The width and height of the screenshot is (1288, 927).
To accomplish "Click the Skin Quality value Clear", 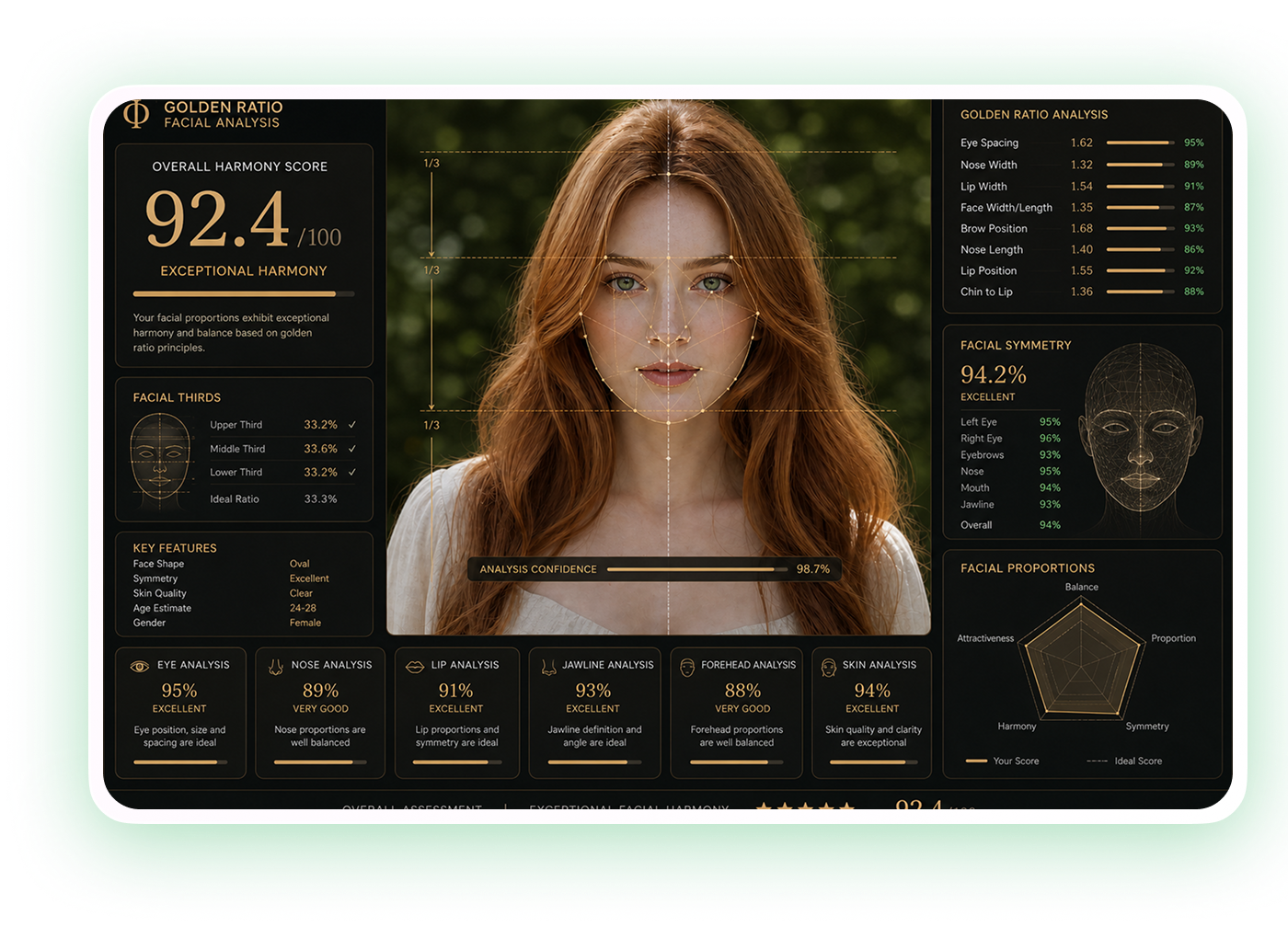I will coord(301,593).
